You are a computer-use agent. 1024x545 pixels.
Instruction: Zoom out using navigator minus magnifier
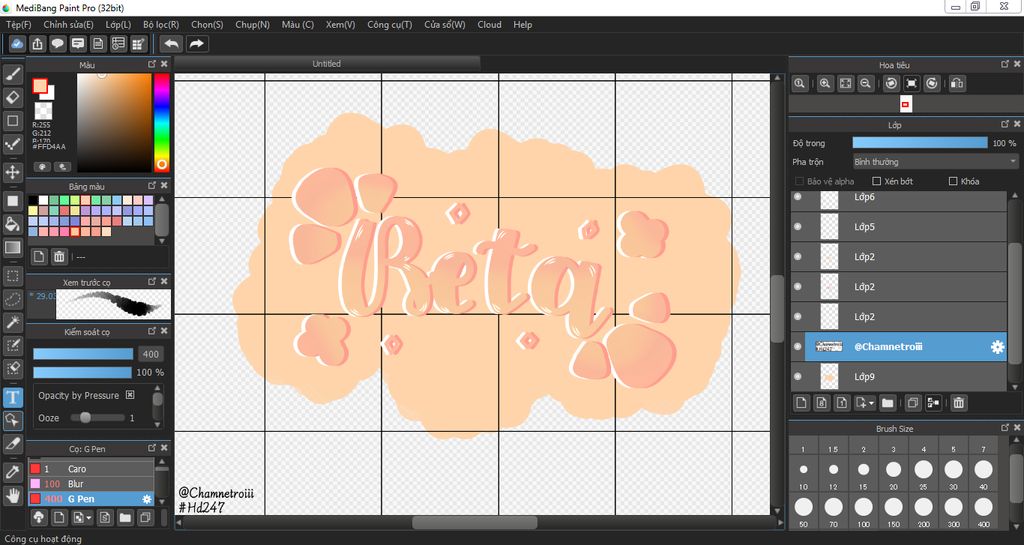(x=865, y=84)
